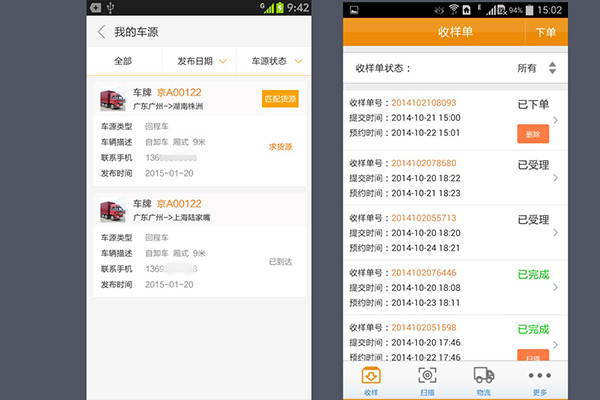Open the chevron for order 2014102055713
Image resolution: width=600 pixels, height=400 pixels.
(556, 232)
